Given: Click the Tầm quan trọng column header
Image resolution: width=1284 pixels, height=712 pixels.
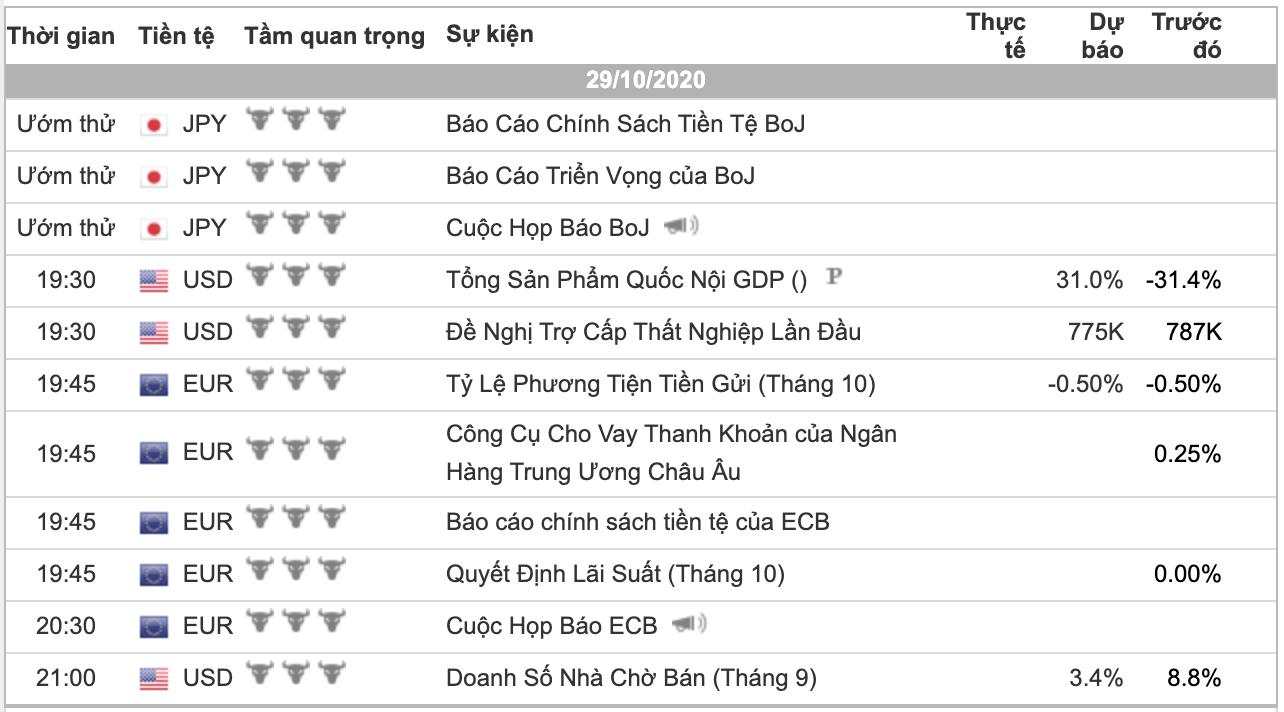Looking at the screenshot, I should (335, 37).
